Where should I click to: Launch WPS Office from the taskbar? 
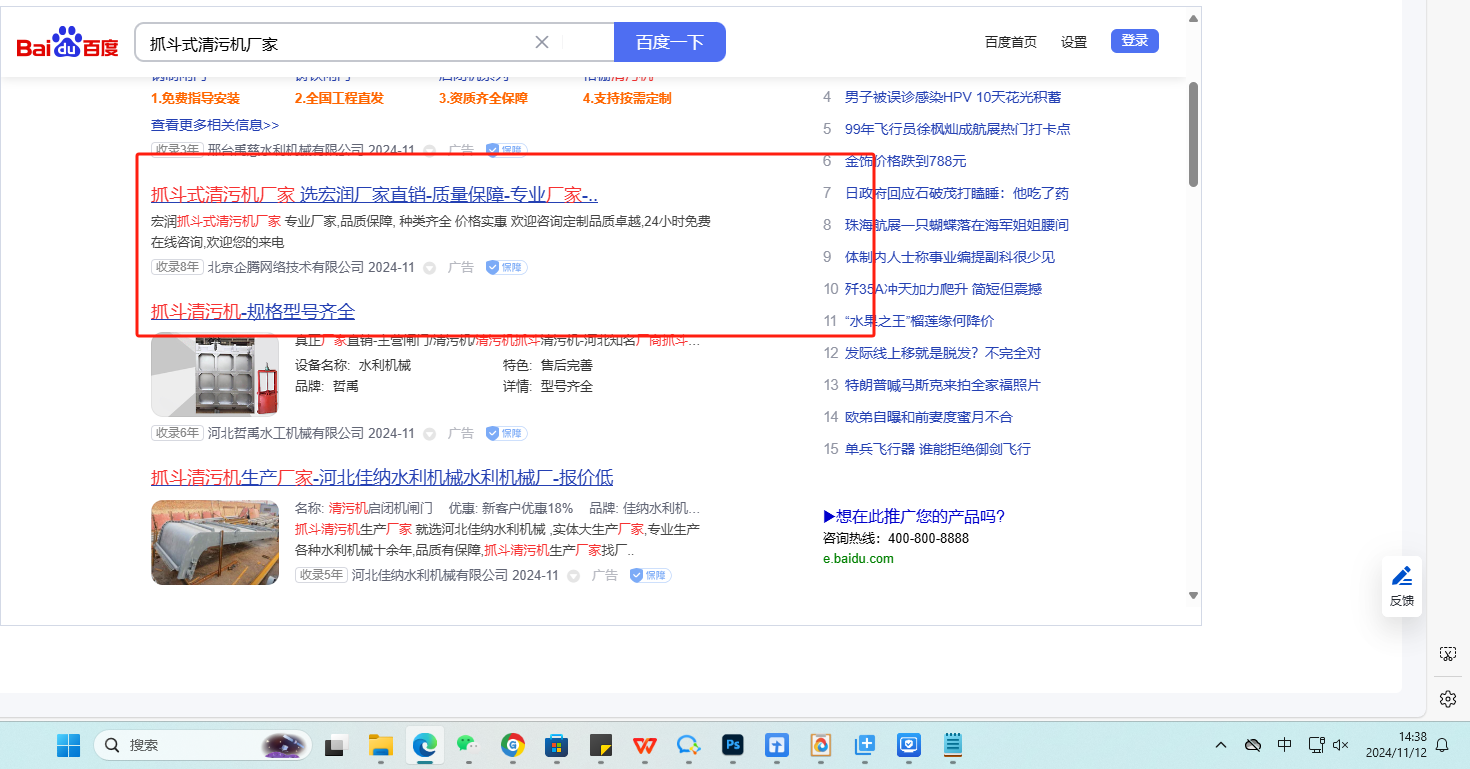(643, 745)
